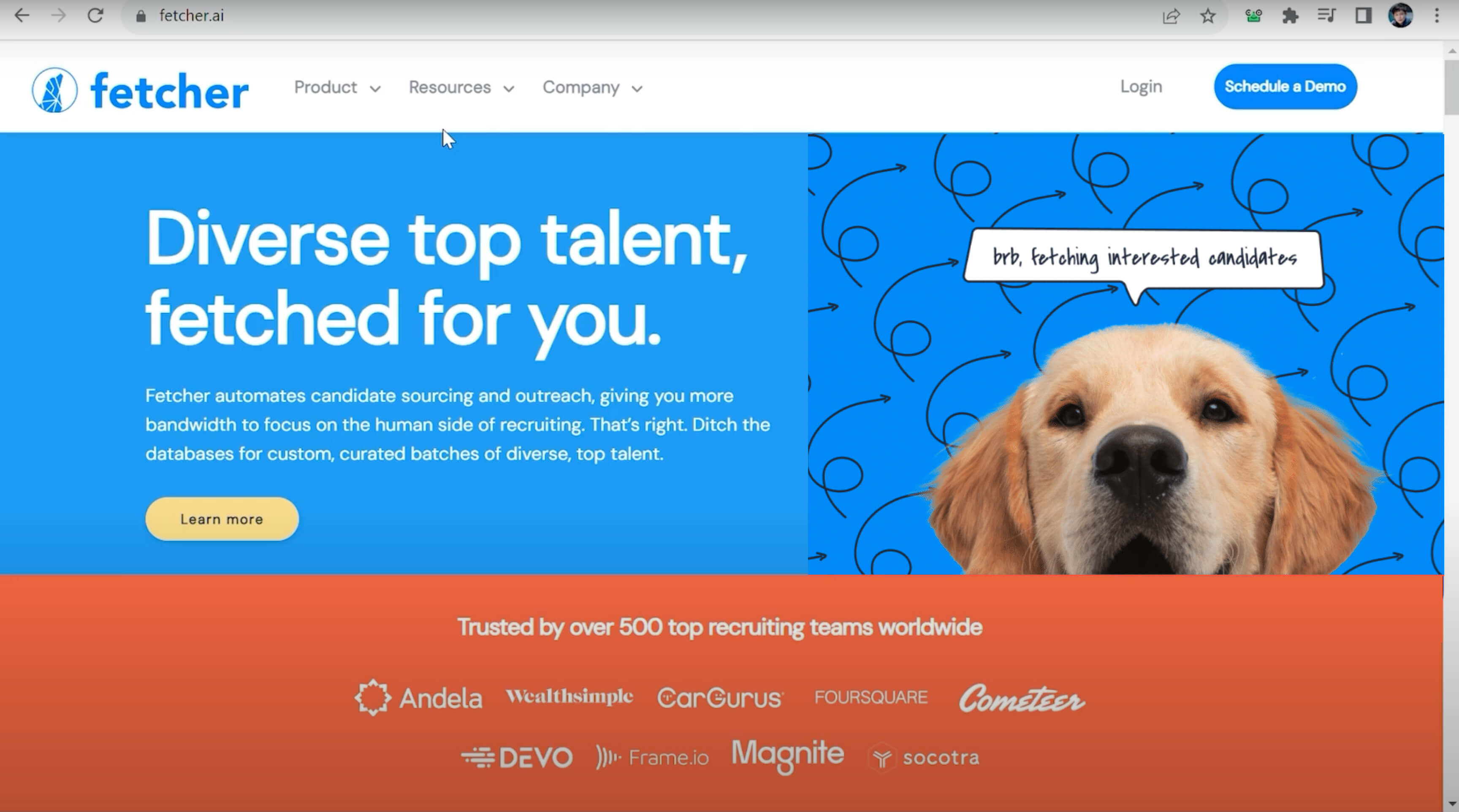Screen dimensions: 1459x812
Task: Bookmark this page with the star icon
Action: pos(1207,16)
